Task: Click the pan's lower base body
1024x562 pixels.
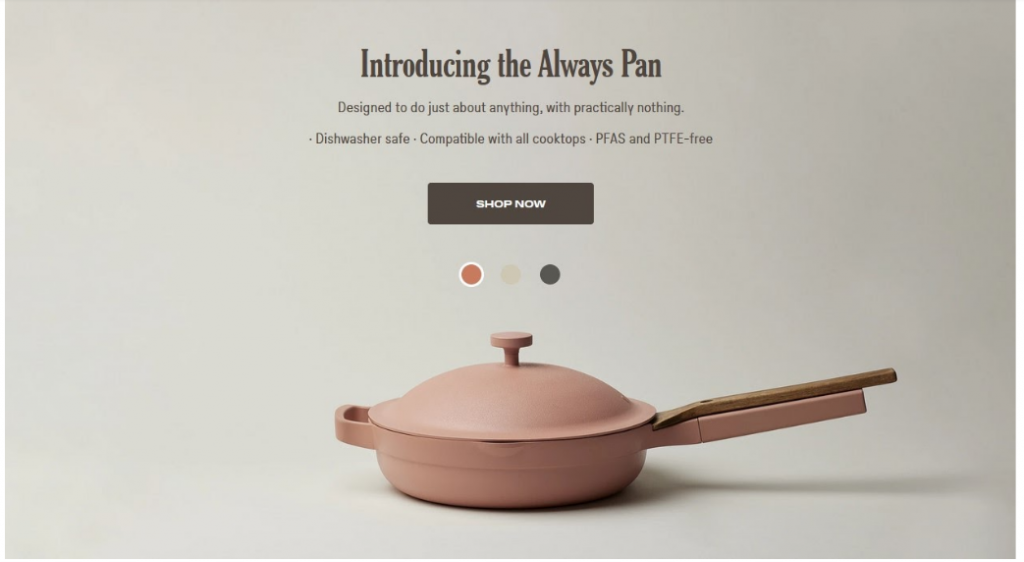Action: 509,473
